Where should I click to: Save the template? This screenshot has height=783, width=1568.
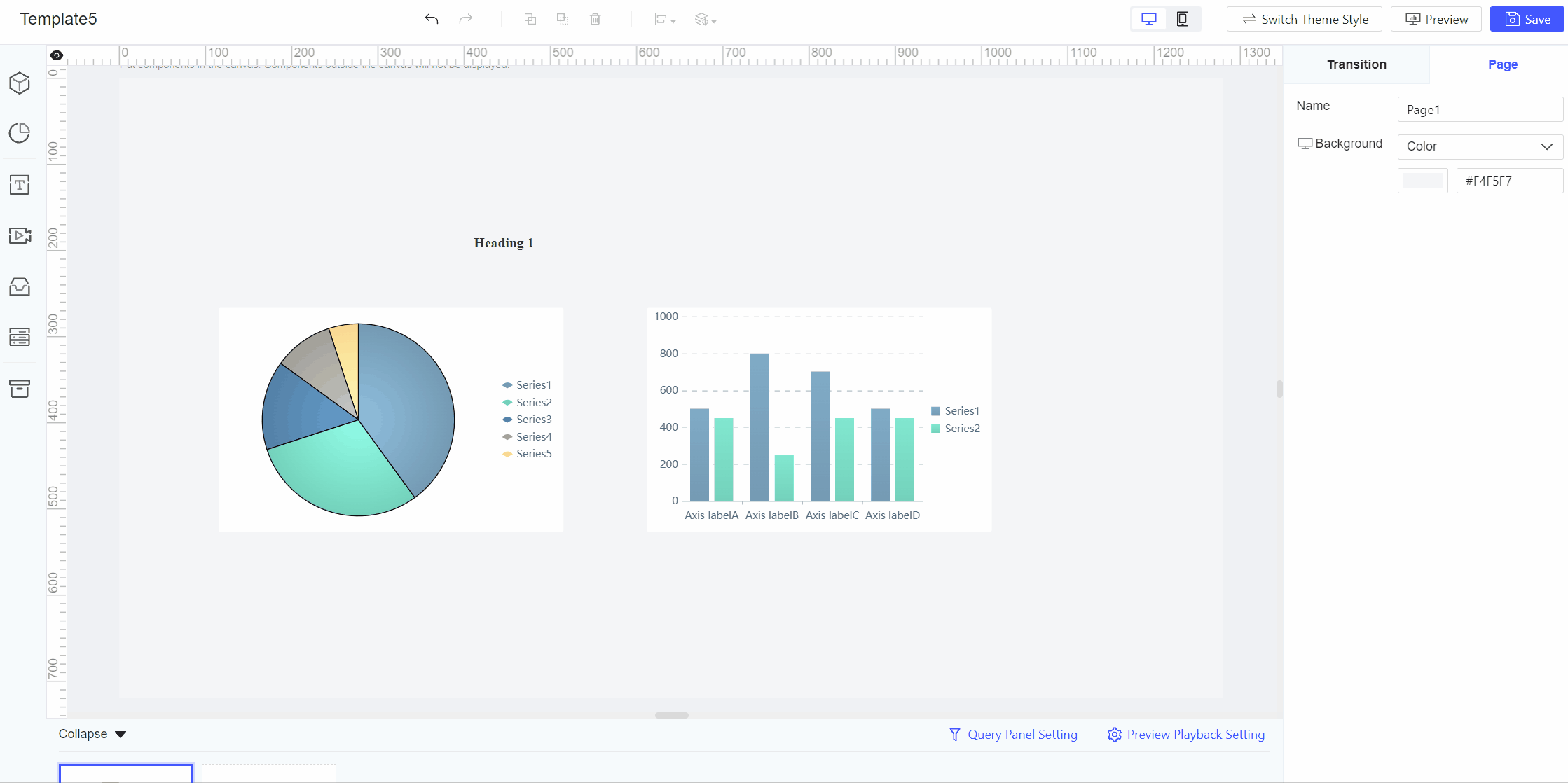pos(1527,19)
